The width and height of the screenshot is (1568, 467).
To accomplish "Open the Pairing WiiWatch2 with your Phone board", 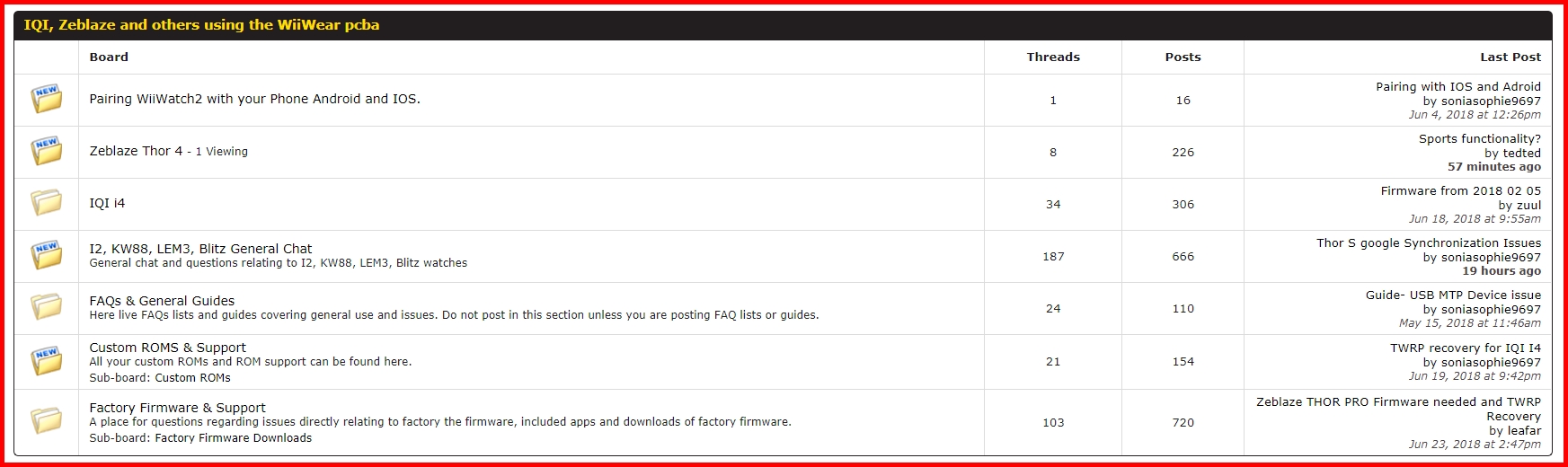I will pos(254,99).
